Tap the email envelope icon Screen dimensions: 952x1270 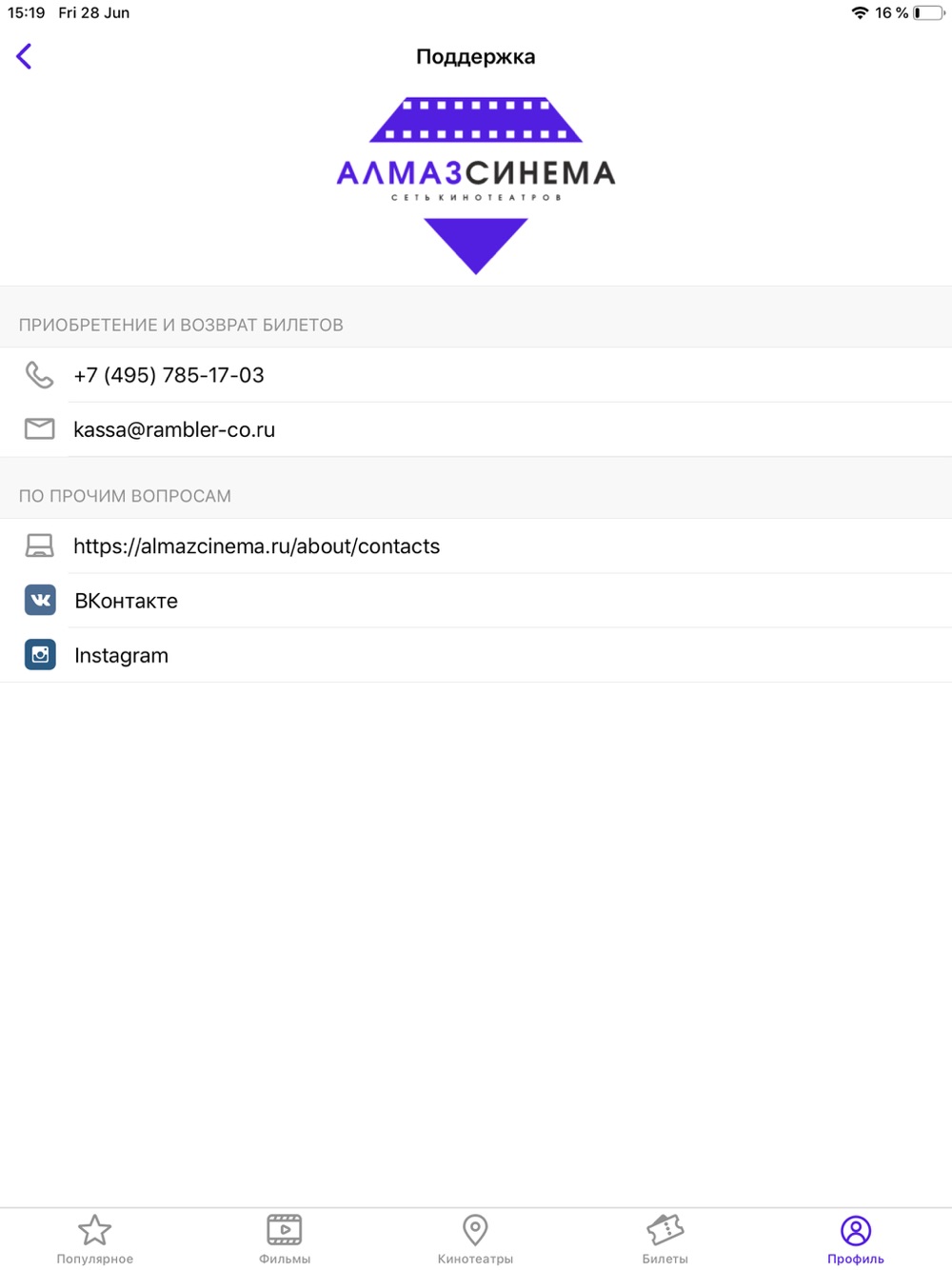tap(39, 429)
